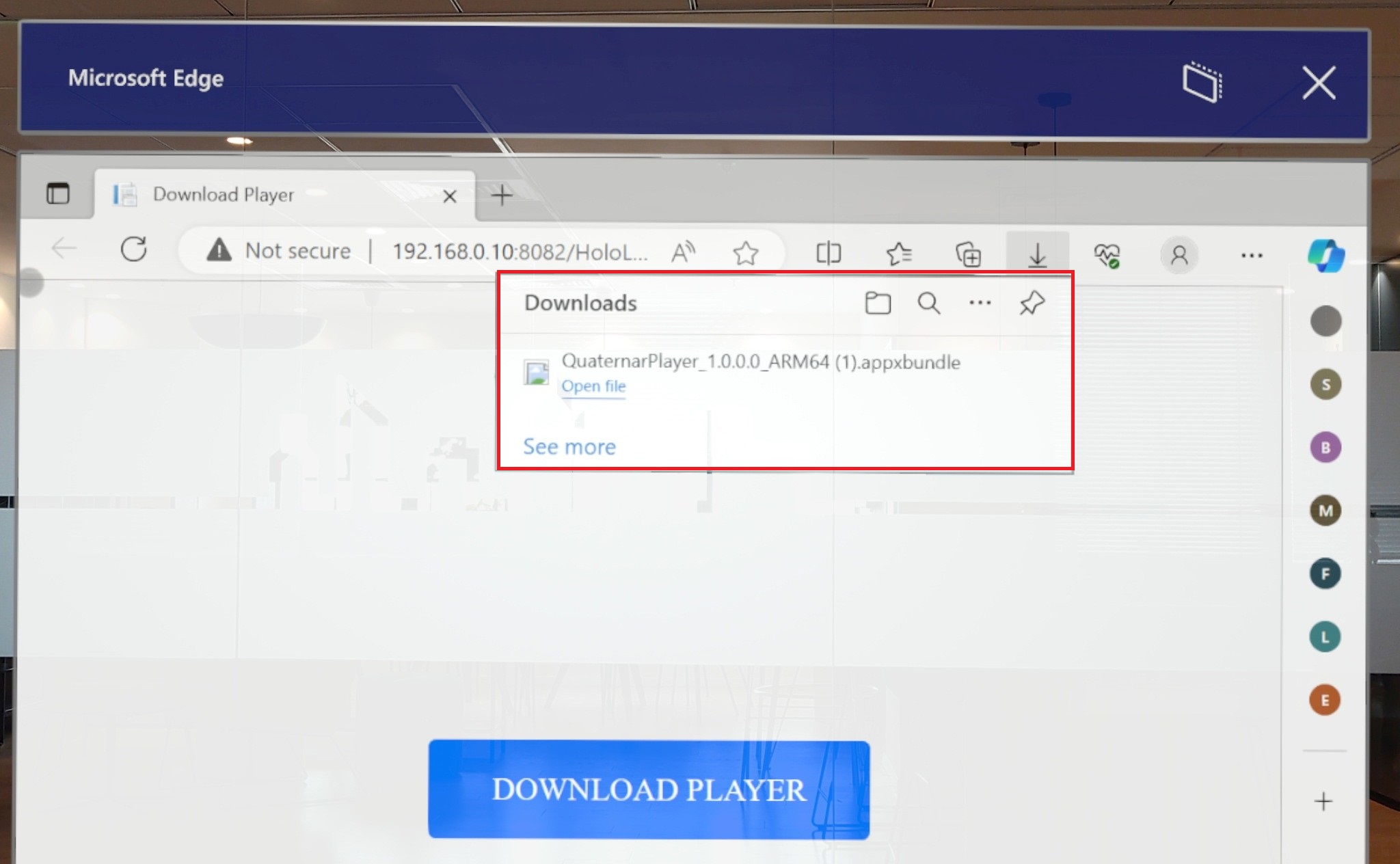Open sidebar item L
1400x864 pixels.
(1325, 637)
